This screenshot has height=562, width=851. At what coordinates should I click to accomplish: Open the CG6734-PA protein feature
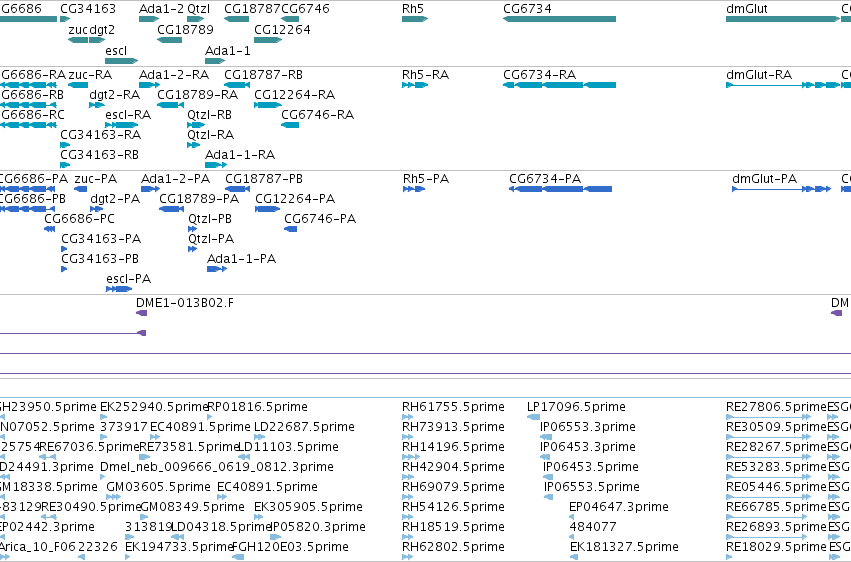tap(561, 189)
